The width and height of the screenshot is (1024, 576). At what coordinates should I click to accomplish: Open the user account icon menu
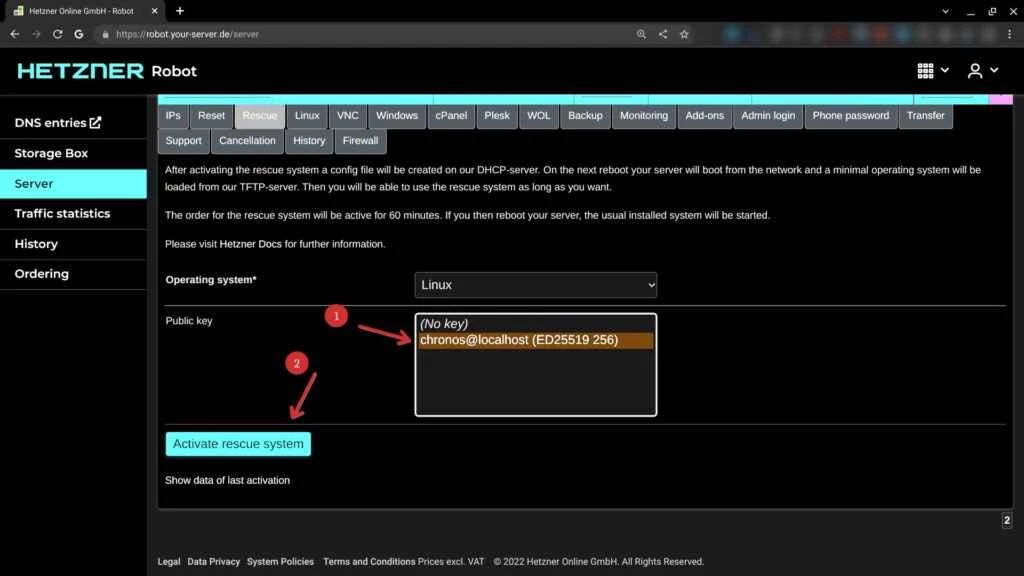point(975,71)
